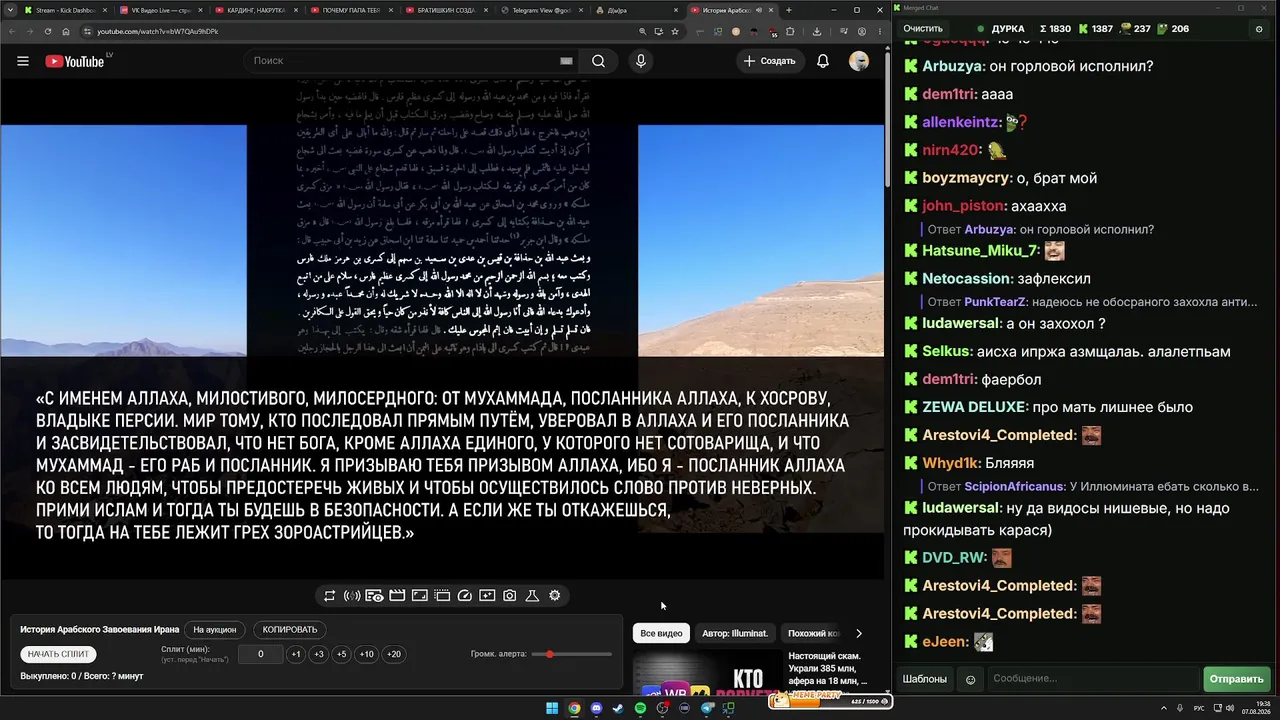Mute the audio playing in the История tab
Viewport: 1280px width, 720px height.
point(758,10)
